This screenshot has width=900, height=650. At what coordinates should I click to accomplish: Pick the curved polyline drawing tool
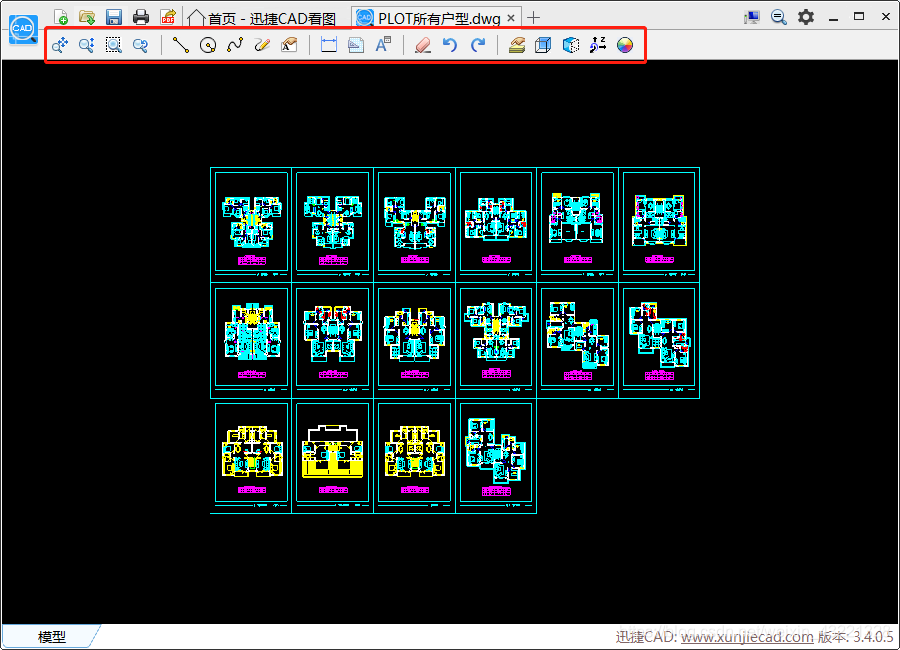235,45
